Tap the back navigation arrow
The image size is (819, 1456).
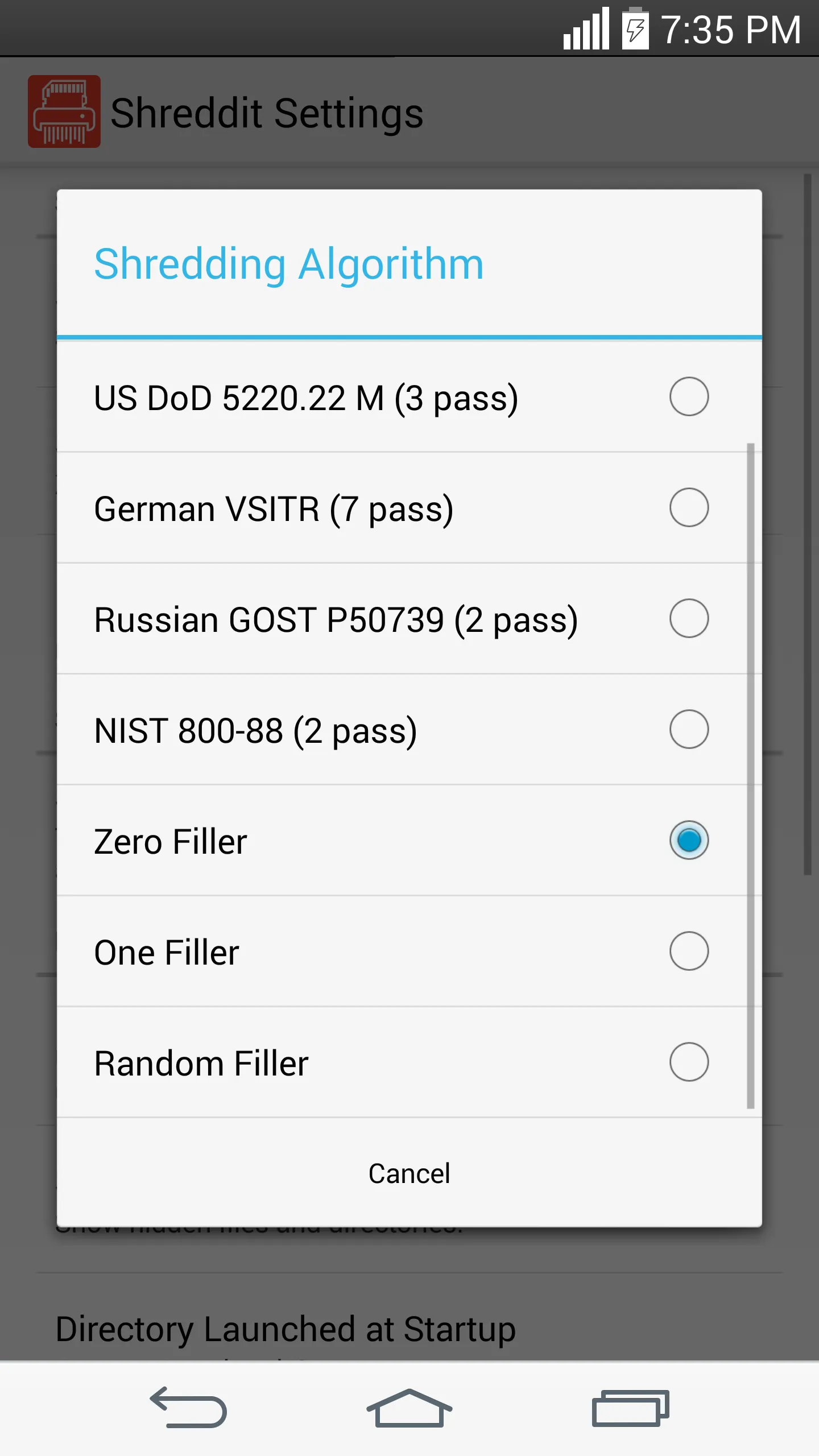187,1408
